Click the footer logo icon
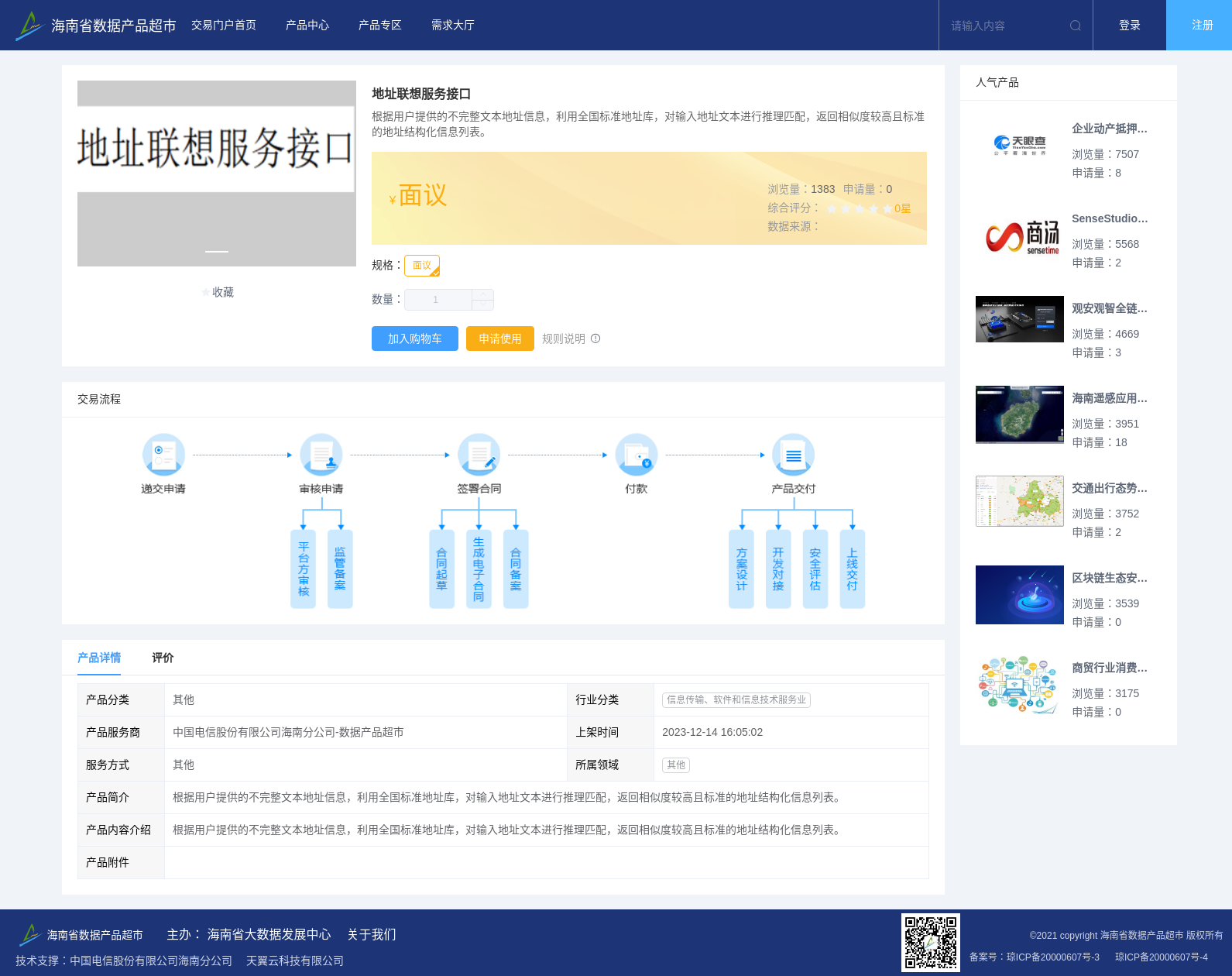 click(x=29, y=935)
